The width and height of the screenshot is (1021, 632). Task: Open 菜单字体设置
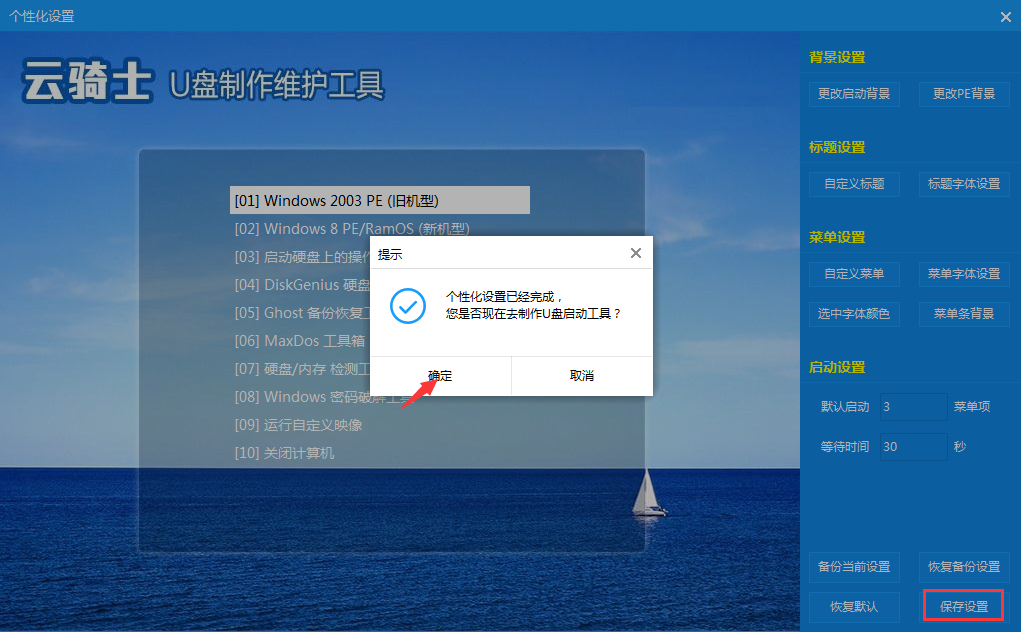click(x=963, y=274)
